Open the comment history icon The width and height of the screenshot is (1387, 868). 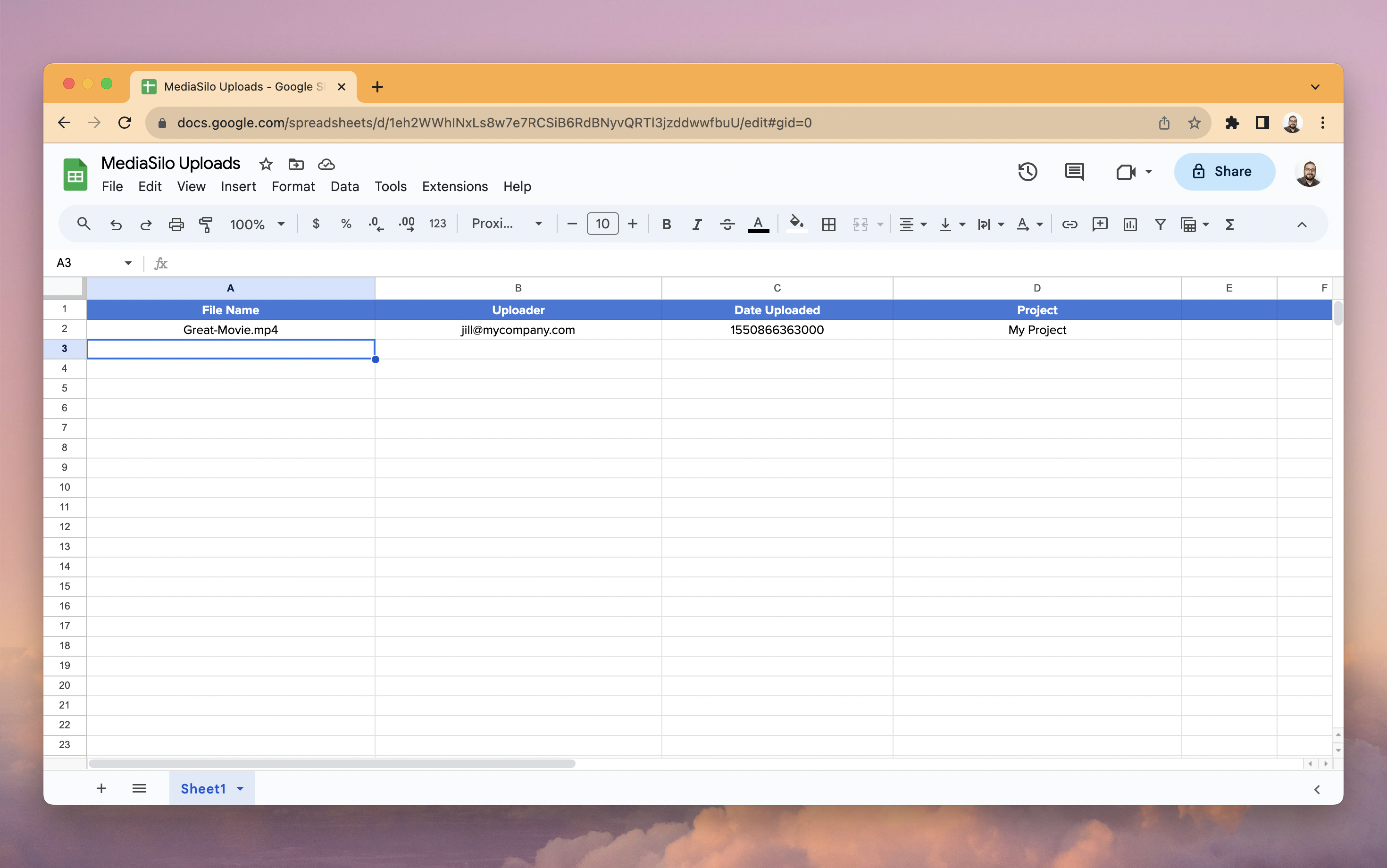[x=1074, y=172]
